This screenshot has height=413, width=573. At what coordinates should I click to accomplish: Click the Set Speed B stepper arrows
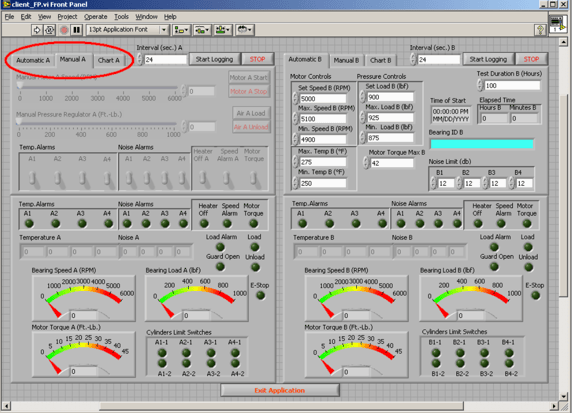[295, 98]
